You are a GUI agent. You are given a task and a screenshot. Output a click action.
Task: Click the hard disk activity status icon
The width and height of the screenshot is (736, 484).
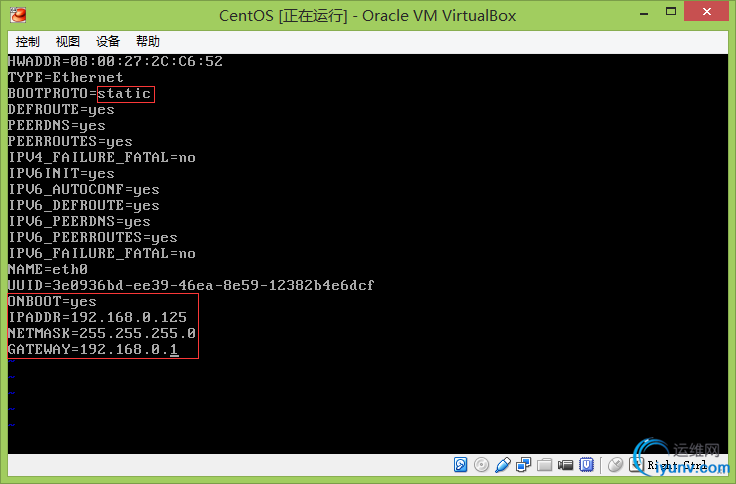click(x=461, y=465)
